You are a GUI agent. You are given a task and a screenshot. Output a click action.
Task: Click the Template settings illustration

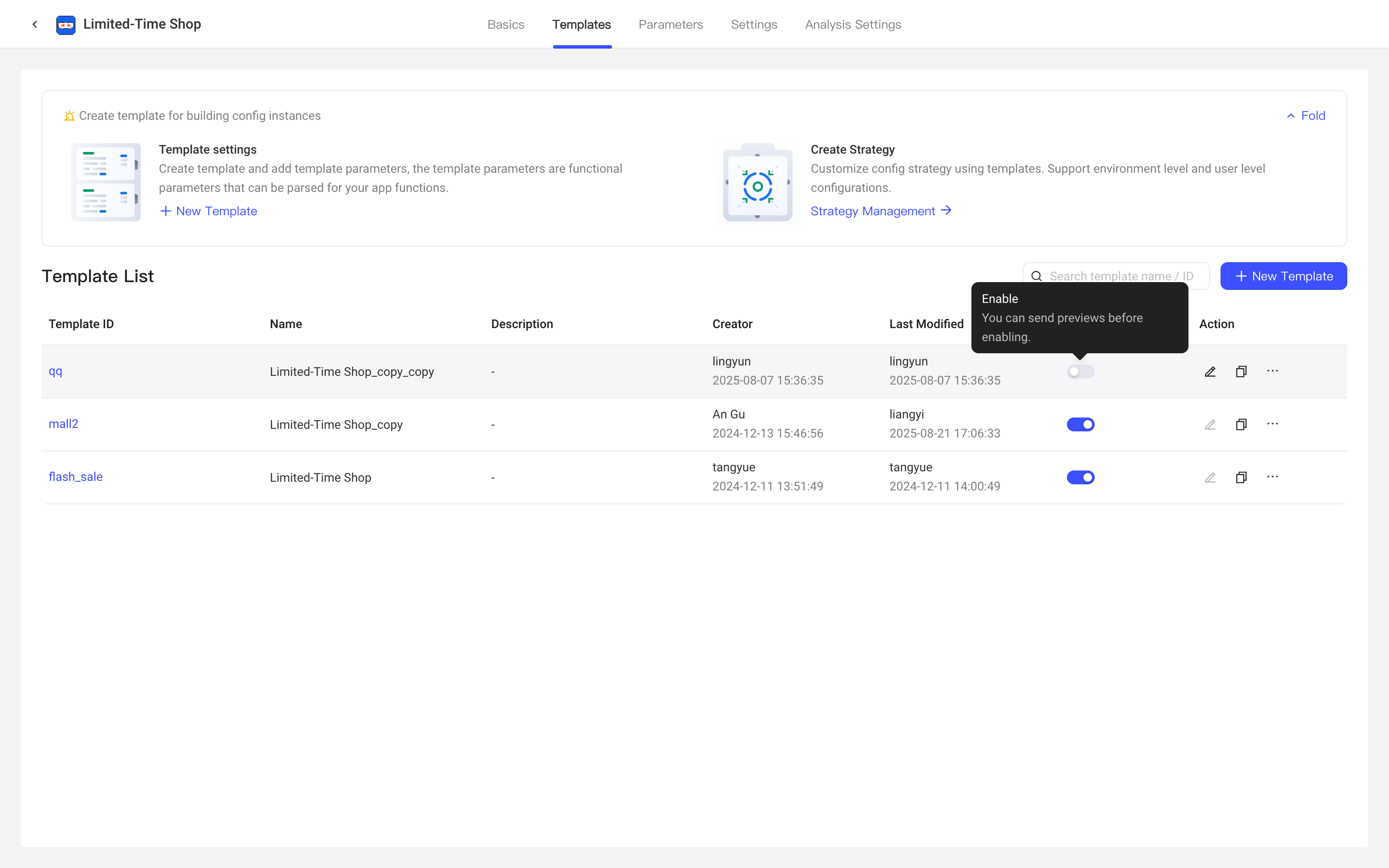tap(105, 182)
